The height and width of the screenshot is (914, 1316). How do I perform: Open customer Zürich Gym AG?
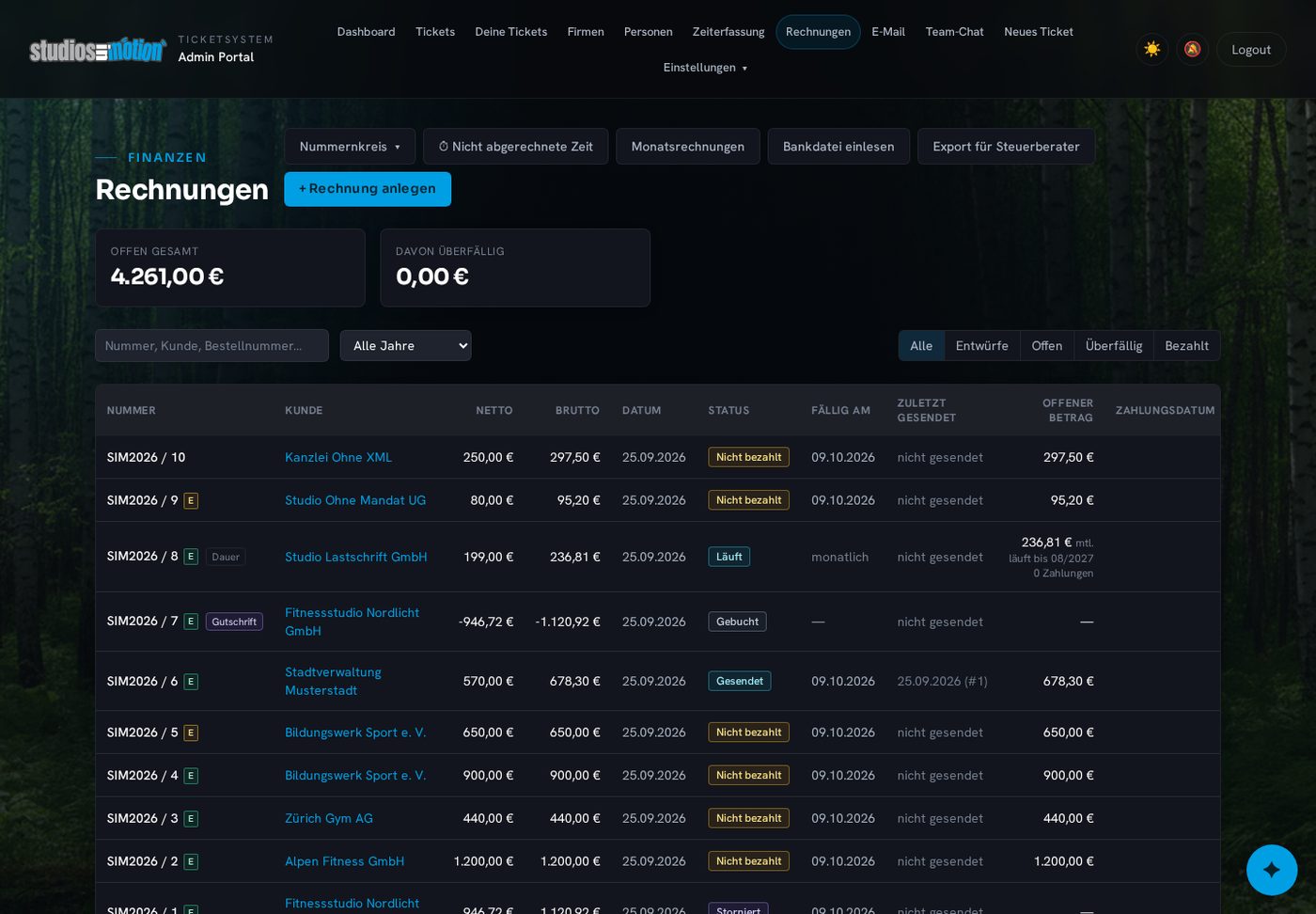pyautogui.click(x=329, y=819)
